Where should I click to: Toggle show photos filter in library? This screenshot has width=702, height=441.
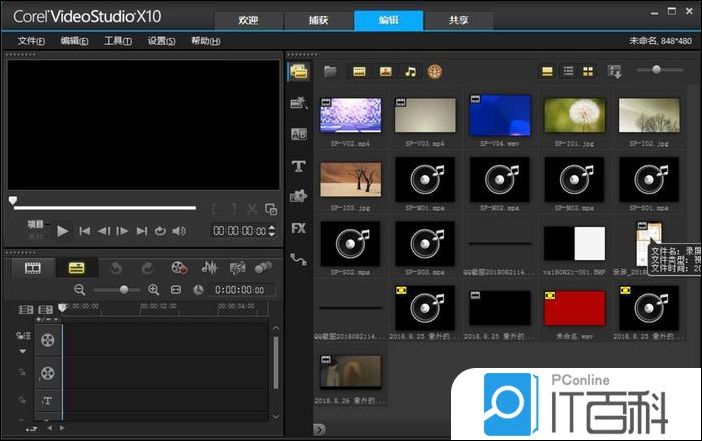384,71
